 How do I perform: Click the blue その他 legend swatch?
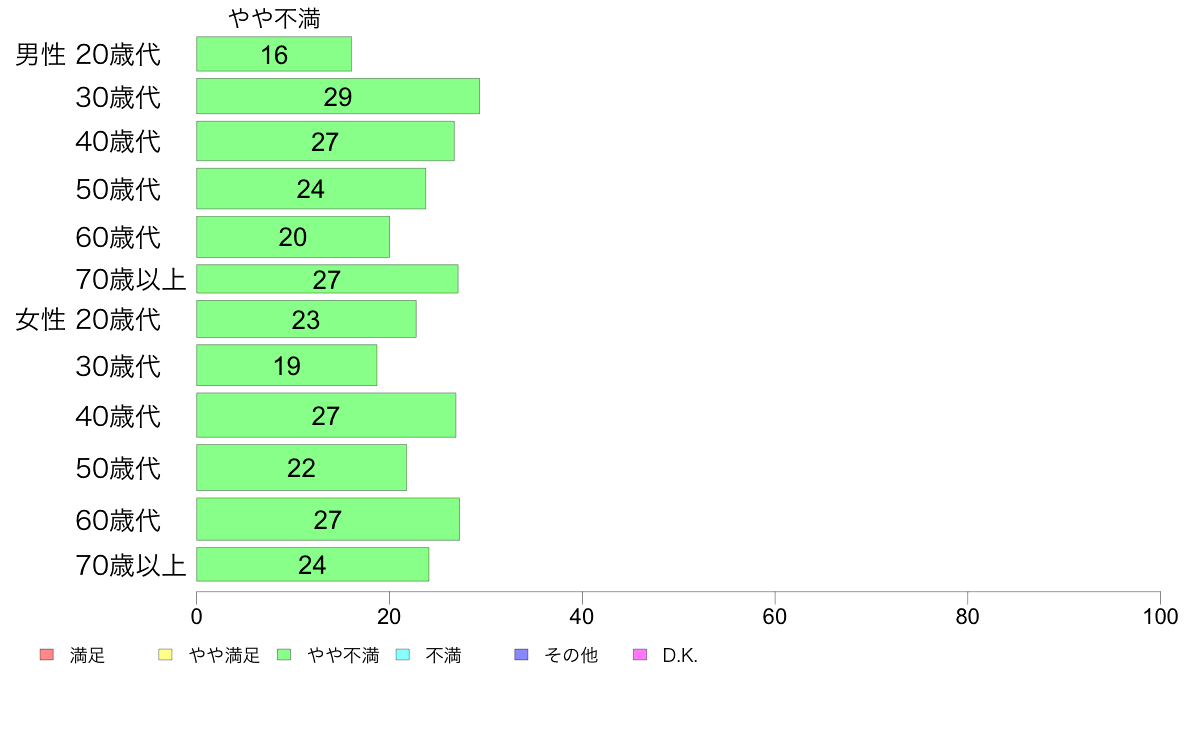521,655
